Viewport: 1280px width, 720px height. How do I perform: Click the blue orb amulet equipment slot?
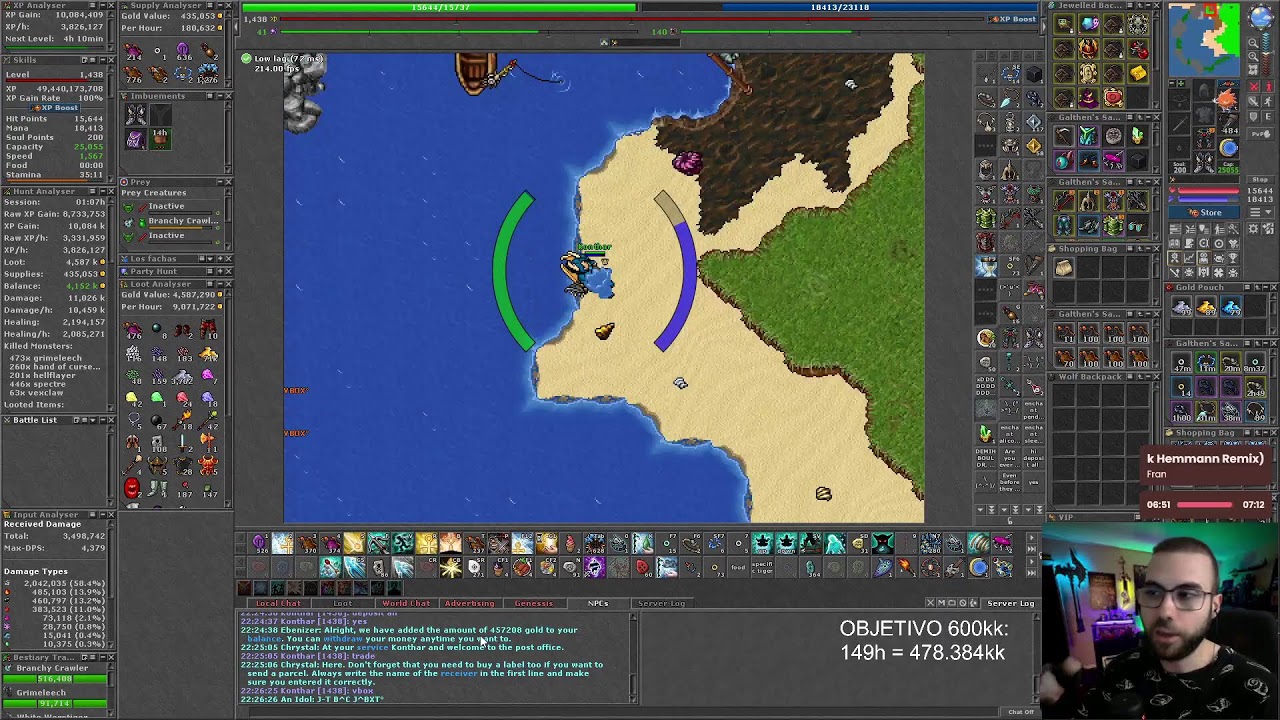tap(1228, 148)
